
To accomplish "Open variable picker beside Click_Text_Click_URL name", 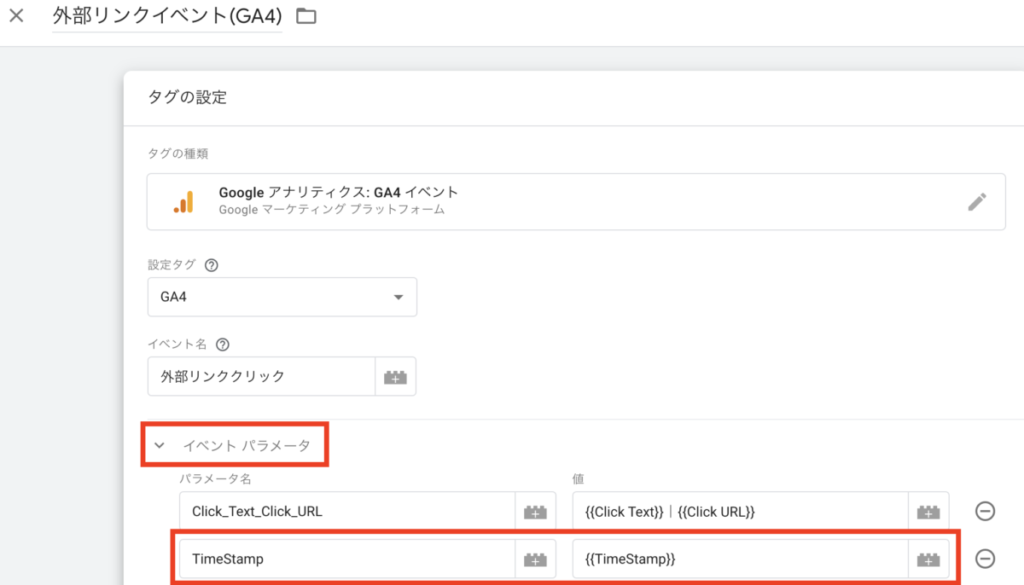I will pyautogui.click(x=535, y=511).
